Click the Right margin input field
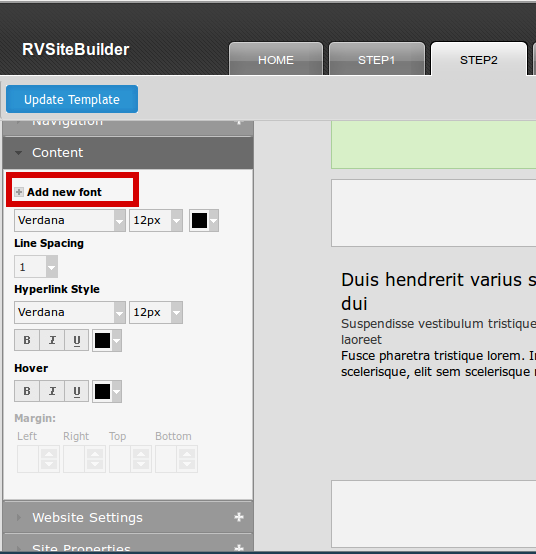 click(74, 459)
